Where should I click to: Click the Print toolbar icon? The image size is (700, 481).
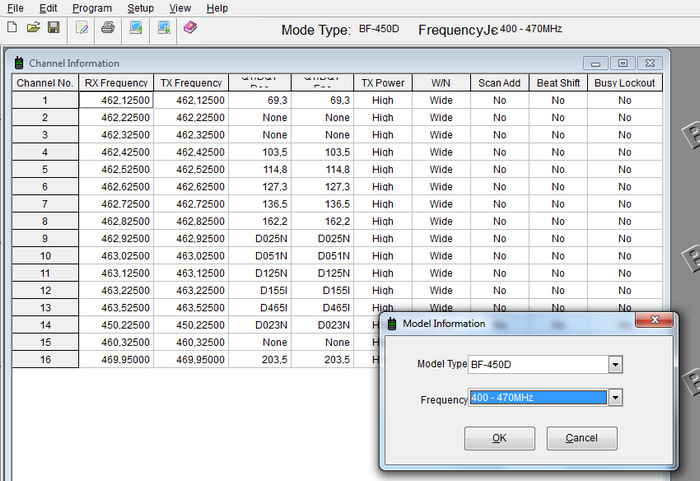108,27
